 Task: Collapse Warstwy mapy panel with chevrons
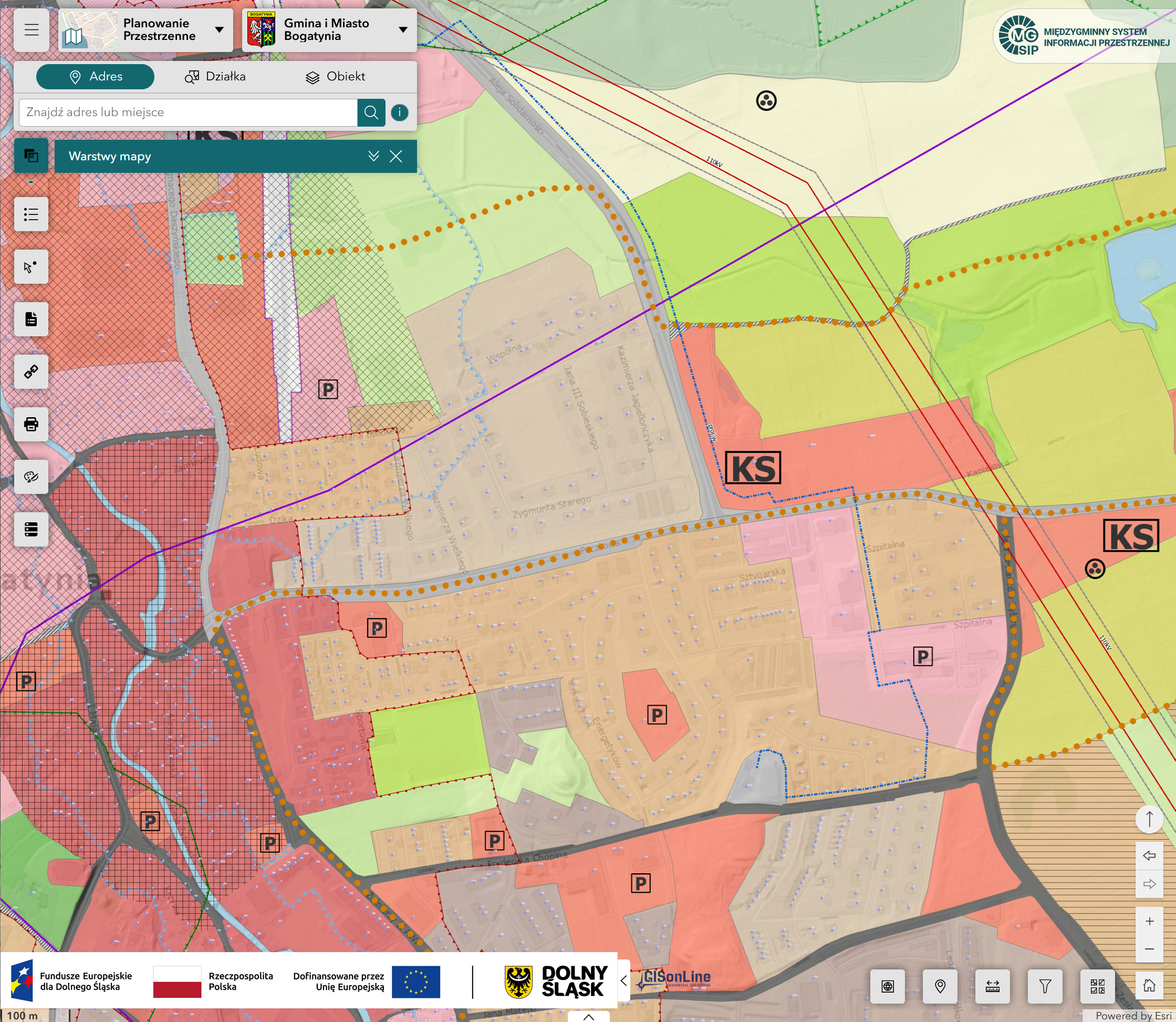coord(373,156)
